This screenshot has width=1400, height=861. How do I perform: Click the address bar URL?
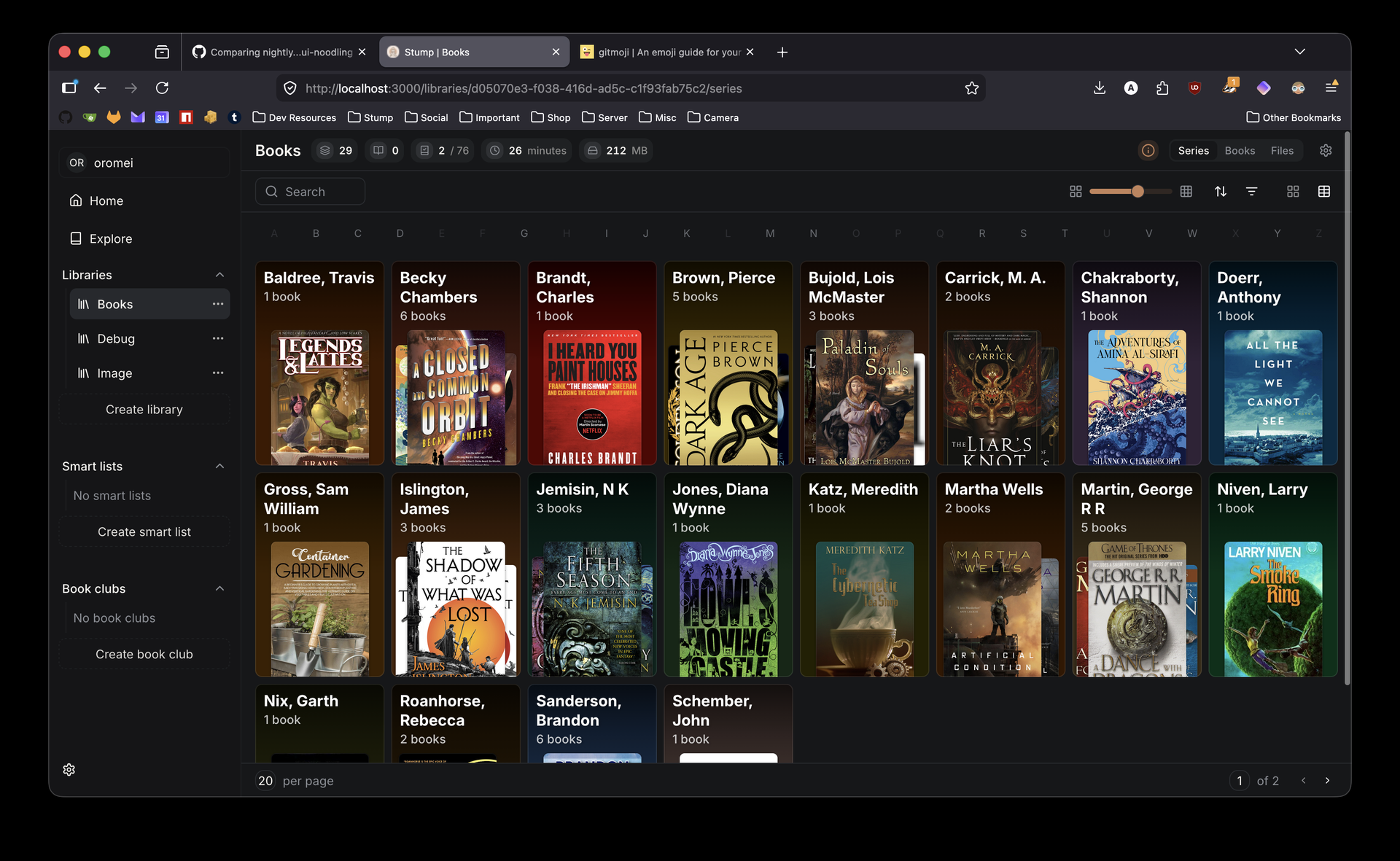click(x=524, y=88)
